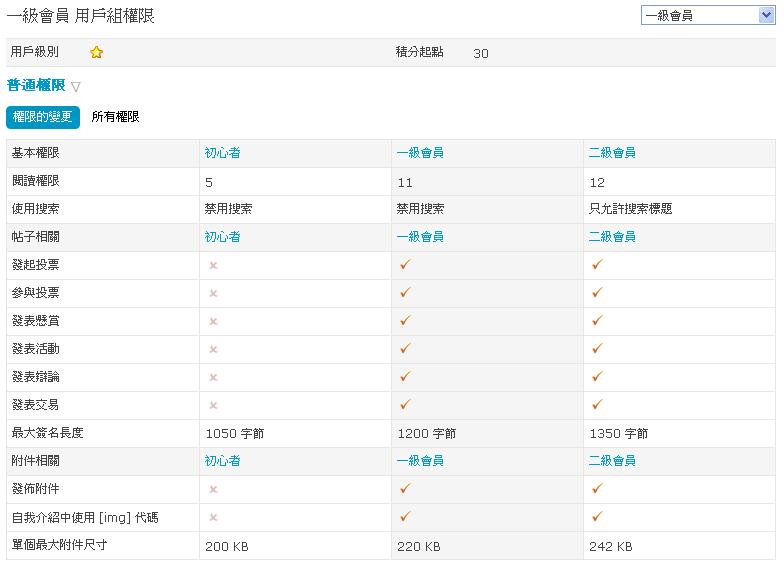
Task: Collapse the 普通權限 section triangle
Action: pyautogui.click(x=76, y=87)
